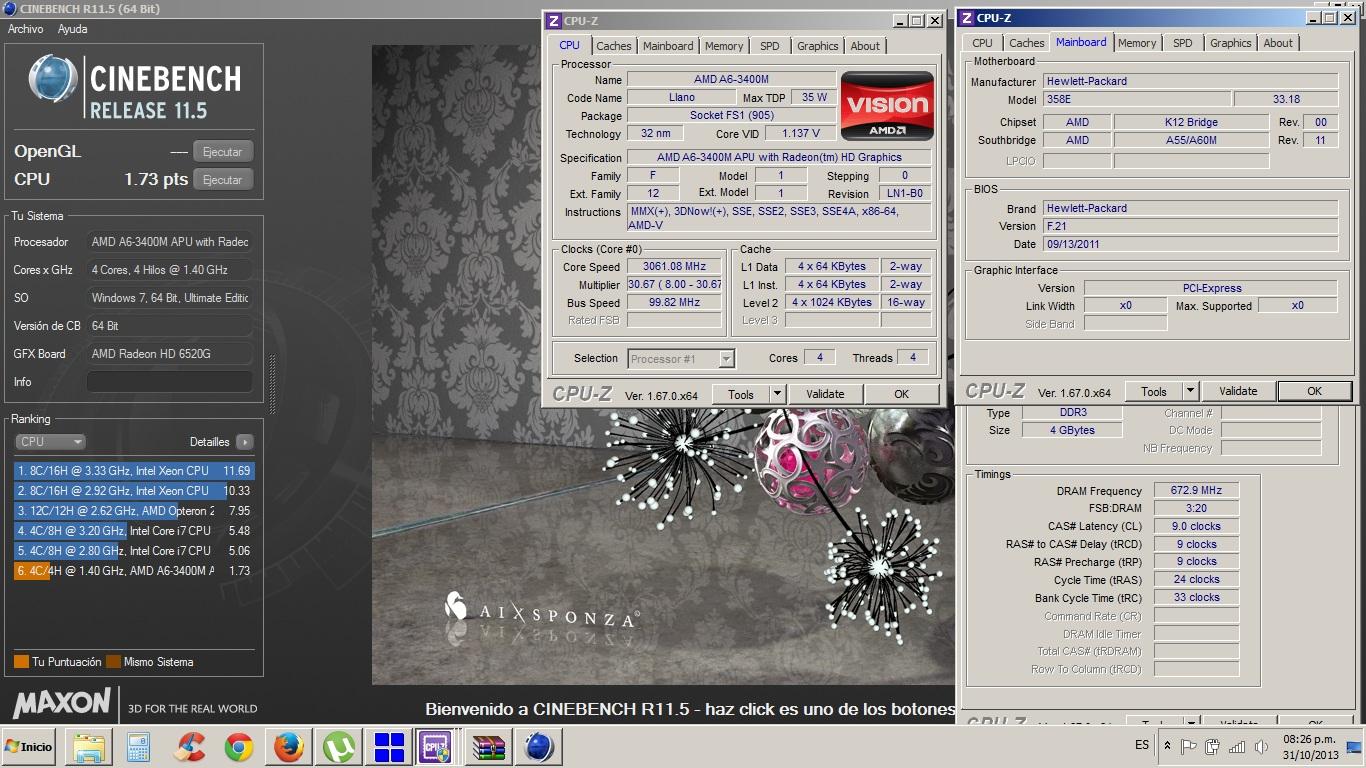Viewport: 1366px width, 768px height.
Task: Click the Tu Puntuación orange legend swatch
Action: click(21, 662)
